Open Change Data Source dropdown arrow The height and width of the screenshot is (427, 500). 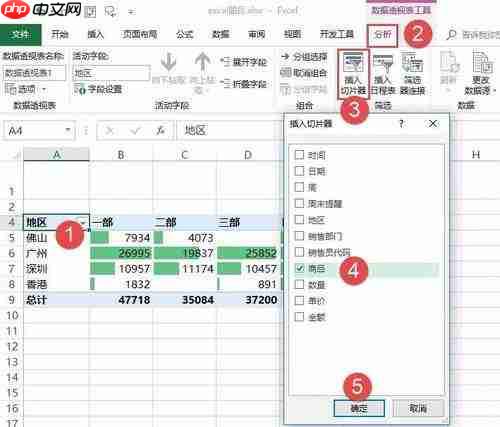(x=495, y=90)
